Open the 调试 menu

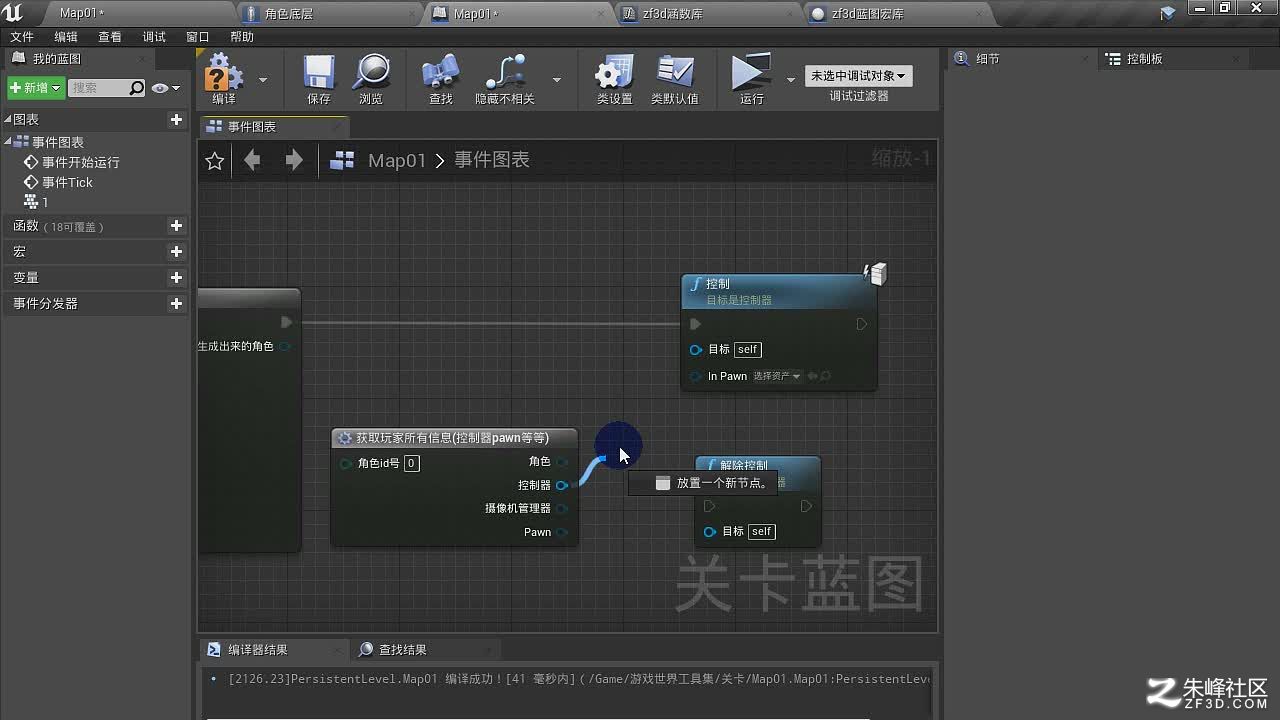pos(154,37)
